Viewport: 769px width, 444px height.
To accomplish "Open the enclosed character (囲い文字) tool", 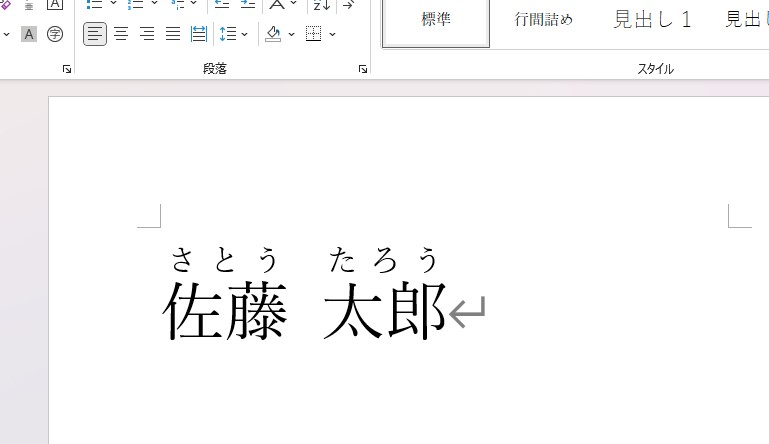I will tap(55, 34).
